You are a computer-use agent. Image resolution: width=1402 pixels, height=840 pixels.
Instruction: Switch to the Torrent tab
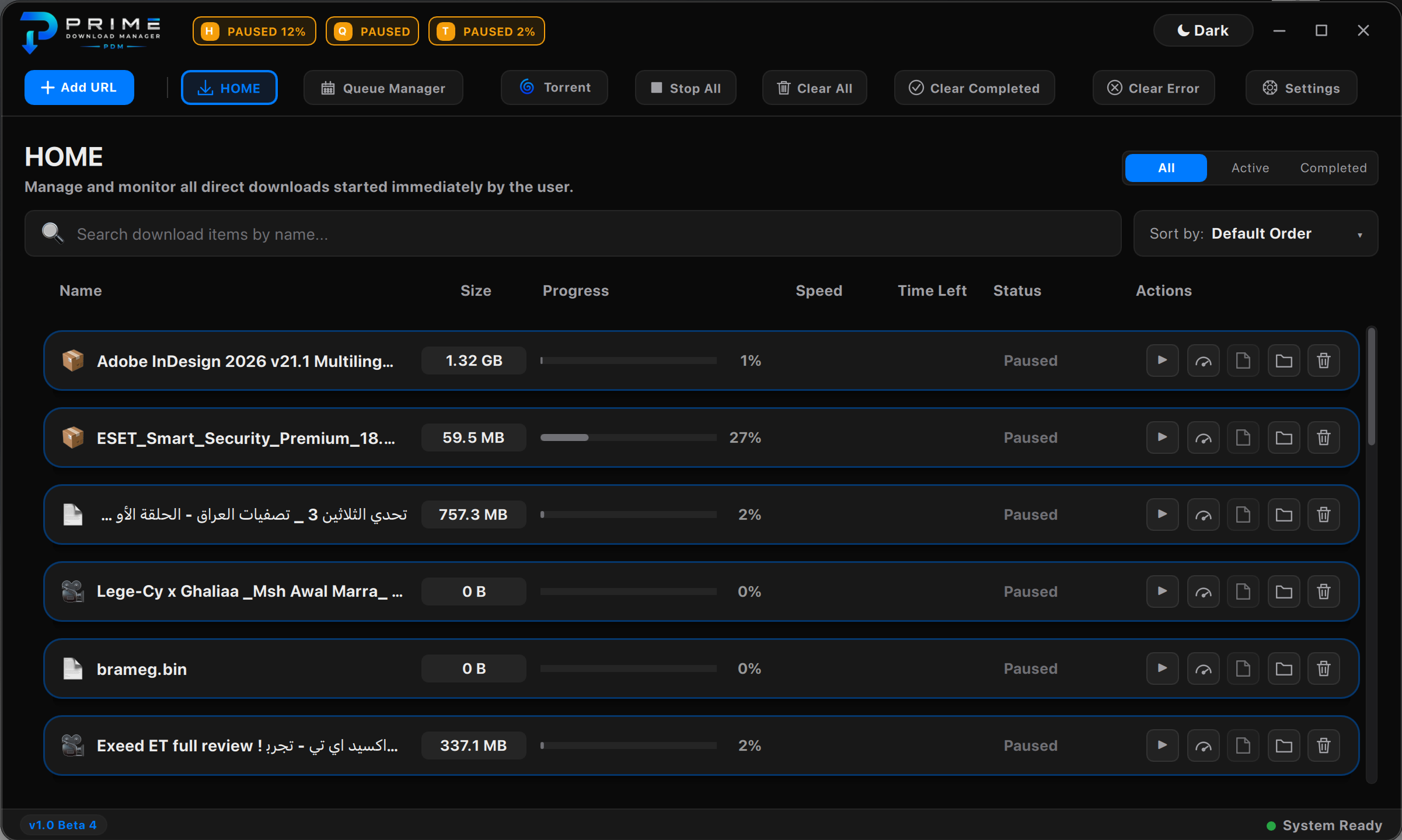click(554, 87)
